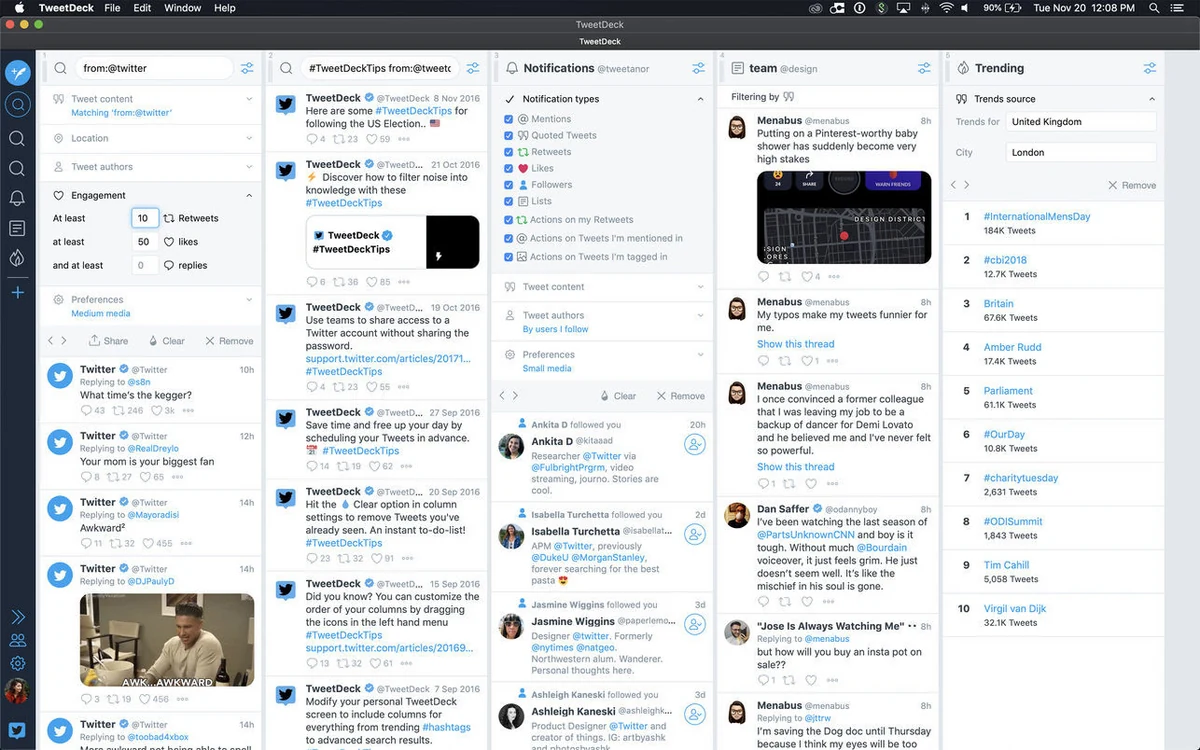Toggle column options for team column
Image resolution: width=1200 pixels, height=750 pixels.
tap(925, 68)
